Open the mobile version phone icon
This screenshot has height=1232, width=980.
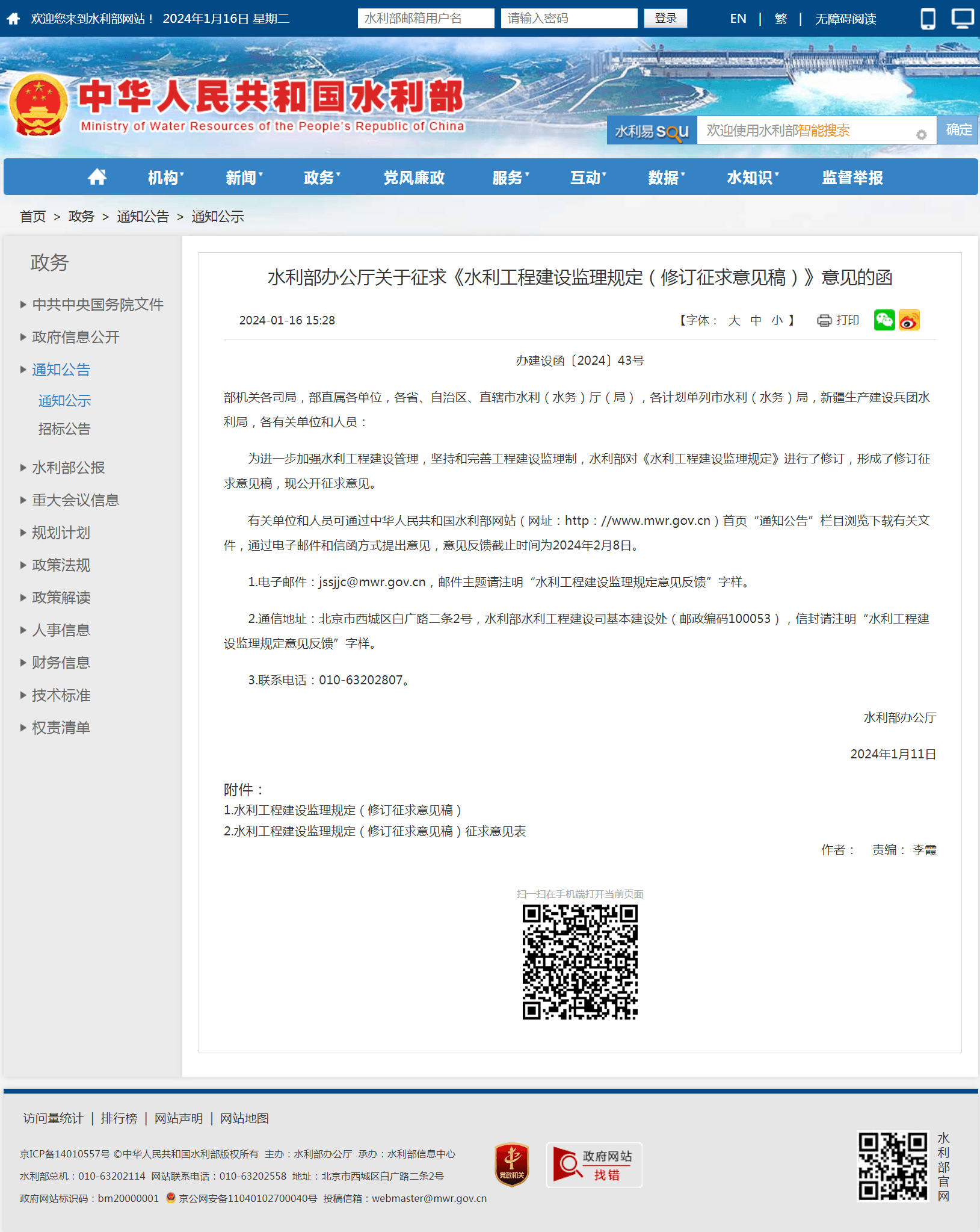point(928,19)
